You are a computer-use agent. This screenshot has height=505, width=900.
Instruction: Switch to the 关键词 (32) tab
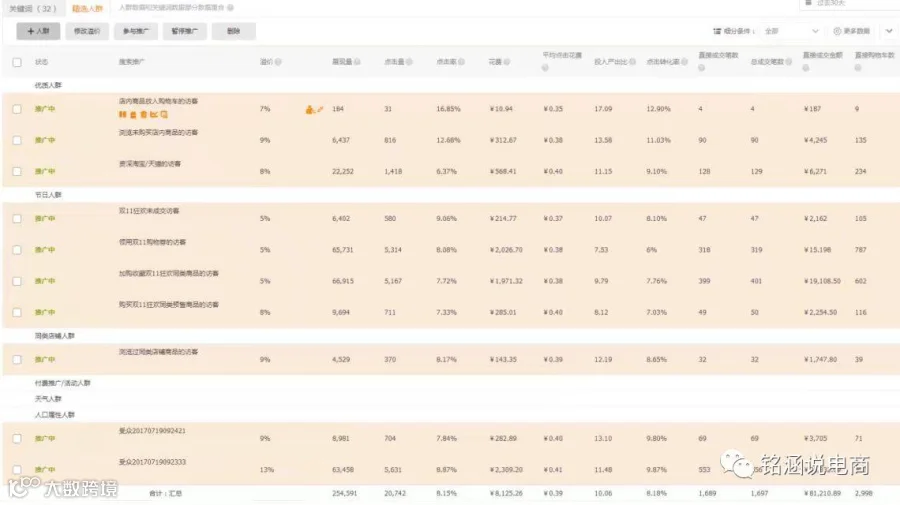pyautogui.click(x=33, y=9)
